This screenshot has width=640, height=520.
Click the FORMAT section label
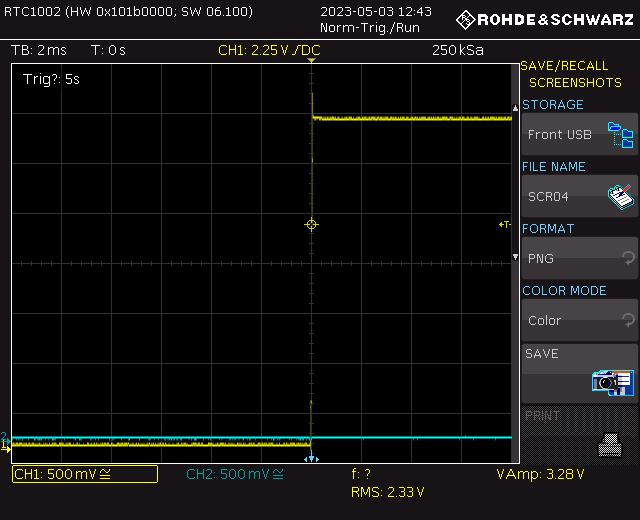click(548, 229)
